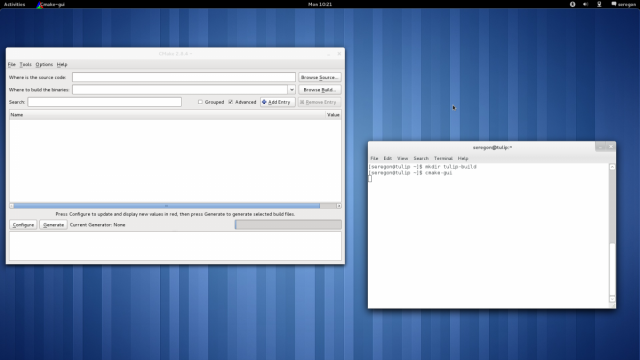Click the clock in the top bar
Viewport: 640px width, 360px height.
click(x=320, y=4)
